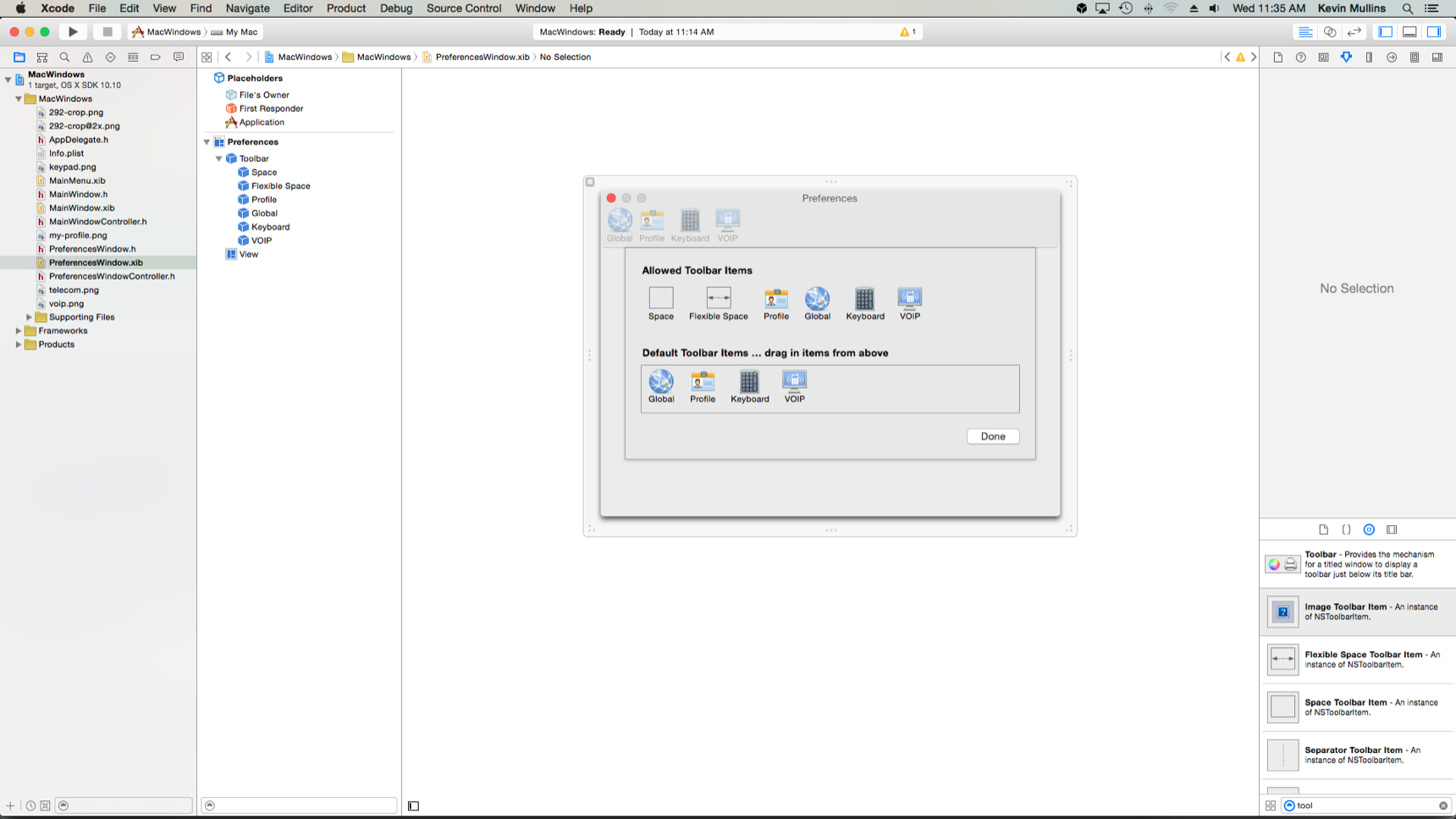This screenshot has height=819, width=1456.
Task: Select Image Toolbar Item in library
Action: tap(1358, 612)
